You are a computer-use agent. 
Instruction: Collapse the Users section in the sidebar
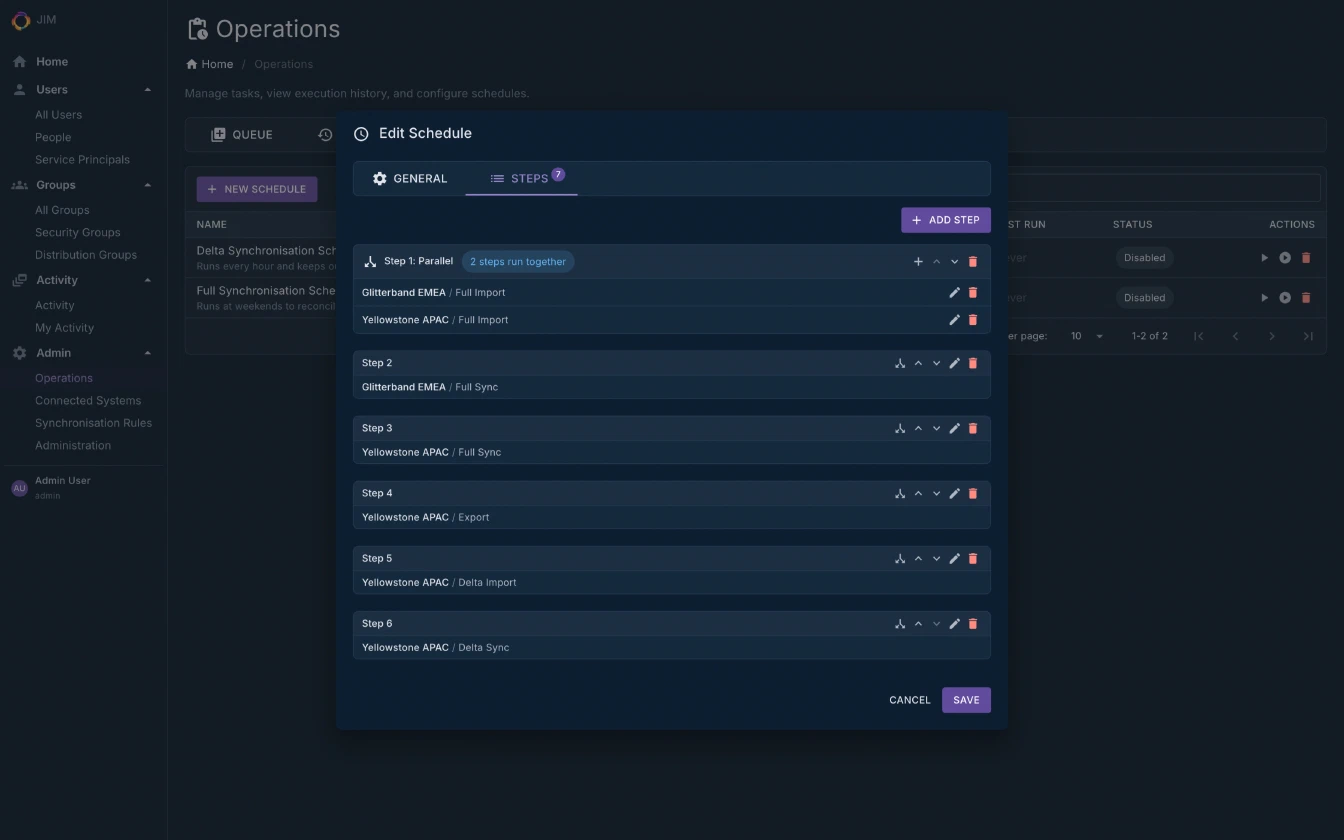click(x=147, y=89)
